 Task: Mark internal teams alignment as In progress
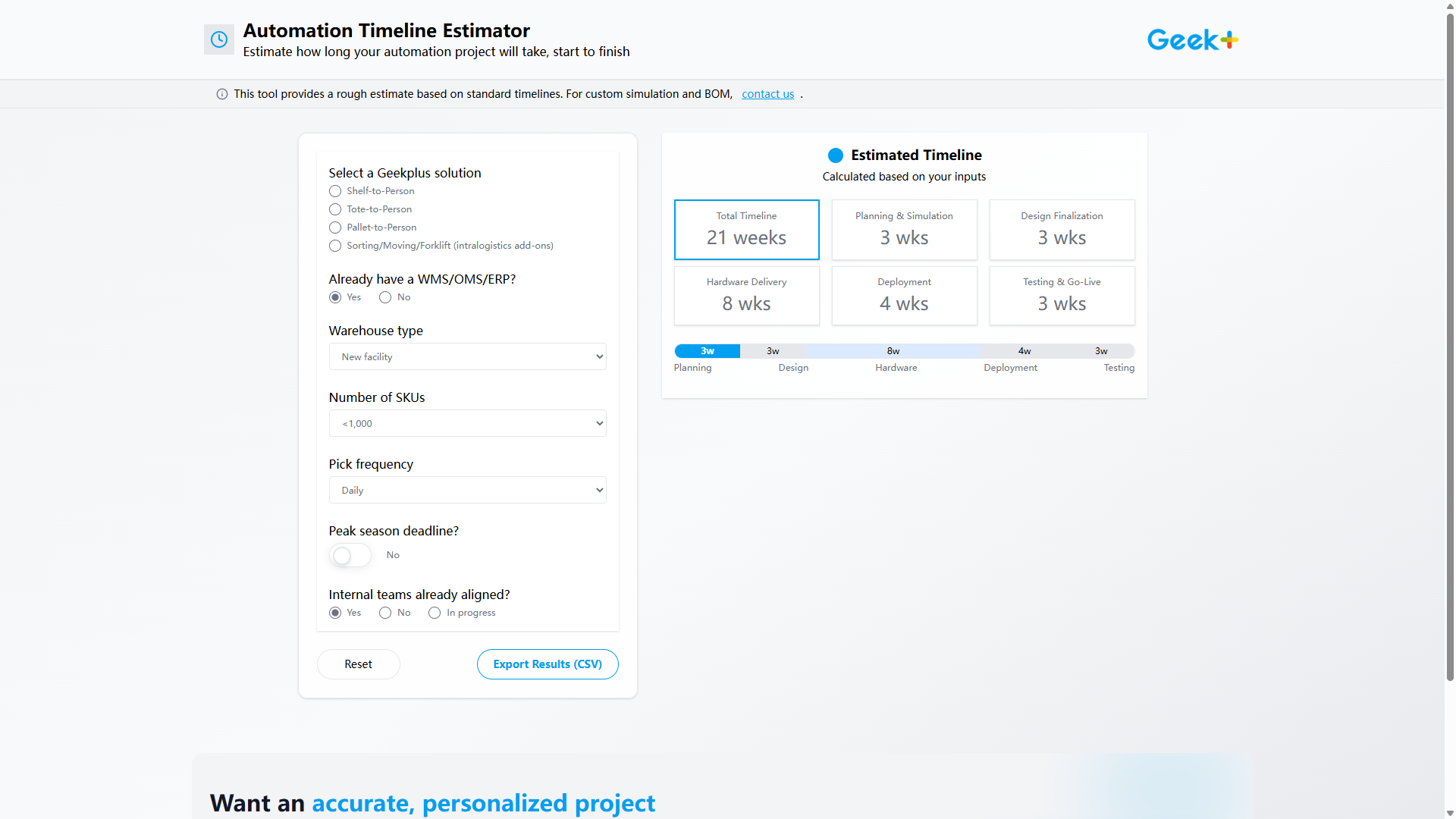[434, 613]
